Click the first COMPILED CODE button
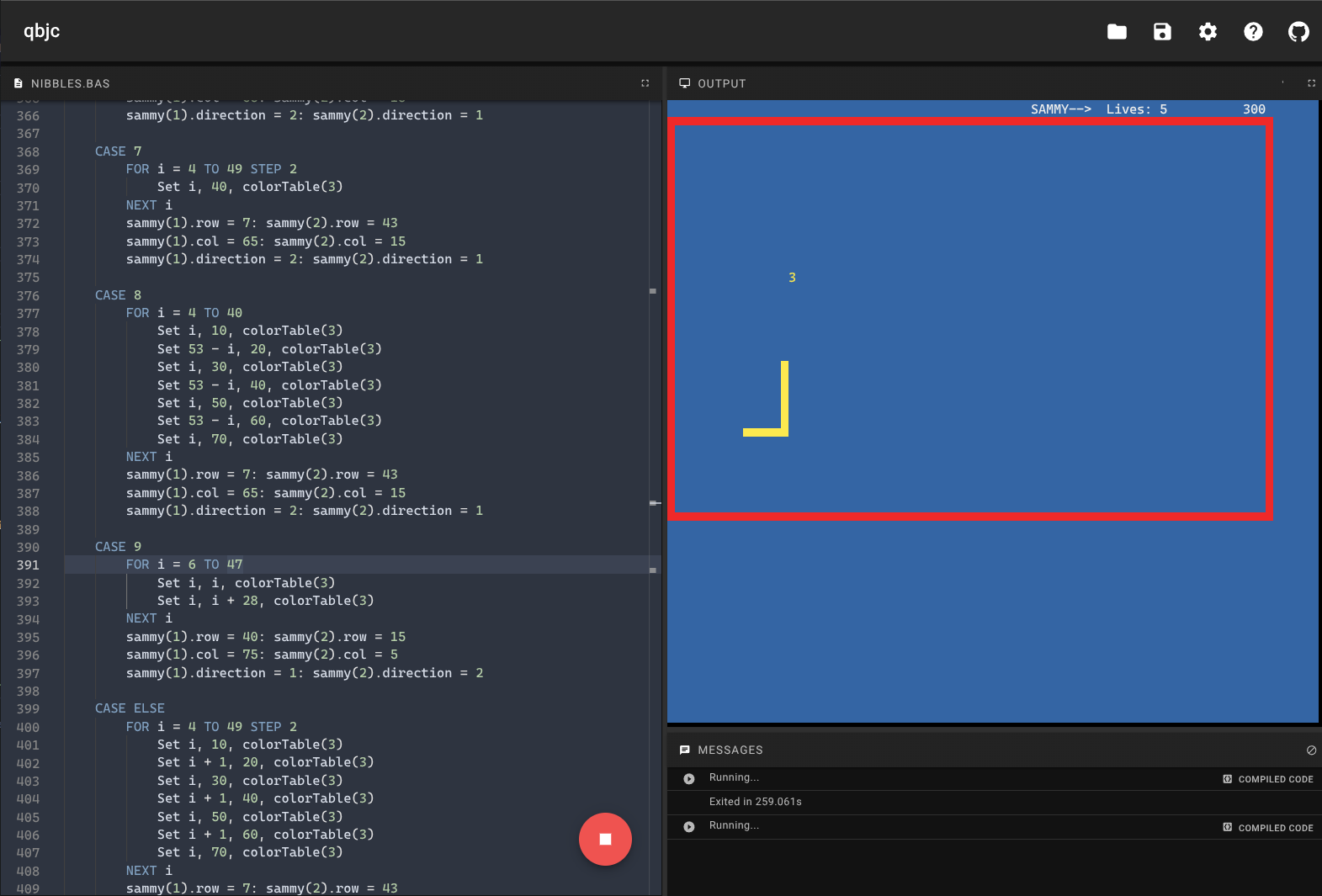Viewport: 1322px width, 896px height. click(x=1268, y=779)
